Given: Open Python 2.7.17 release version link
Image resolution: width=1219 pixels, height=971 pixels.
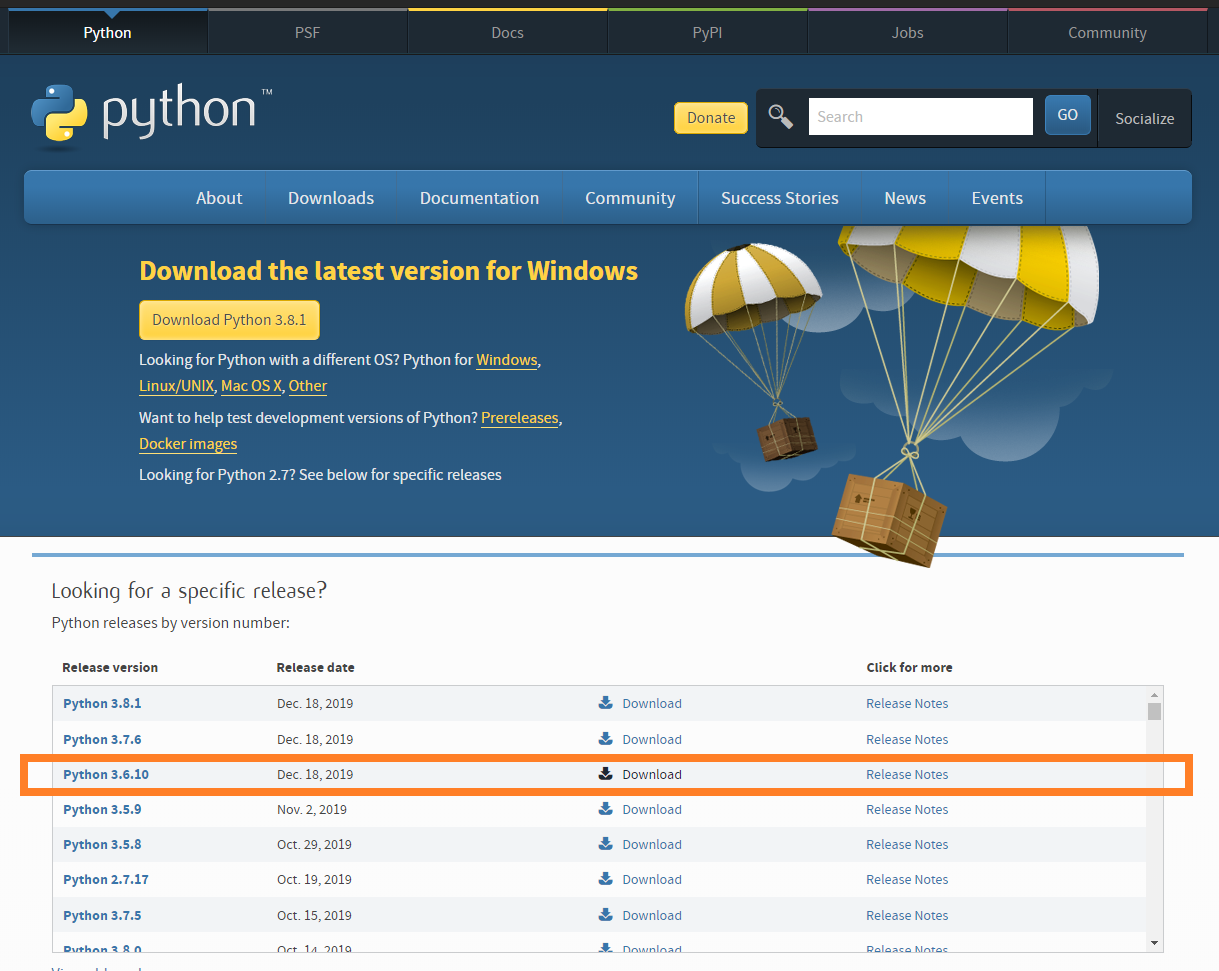Looking at the screenshot, I should [106, 879].
